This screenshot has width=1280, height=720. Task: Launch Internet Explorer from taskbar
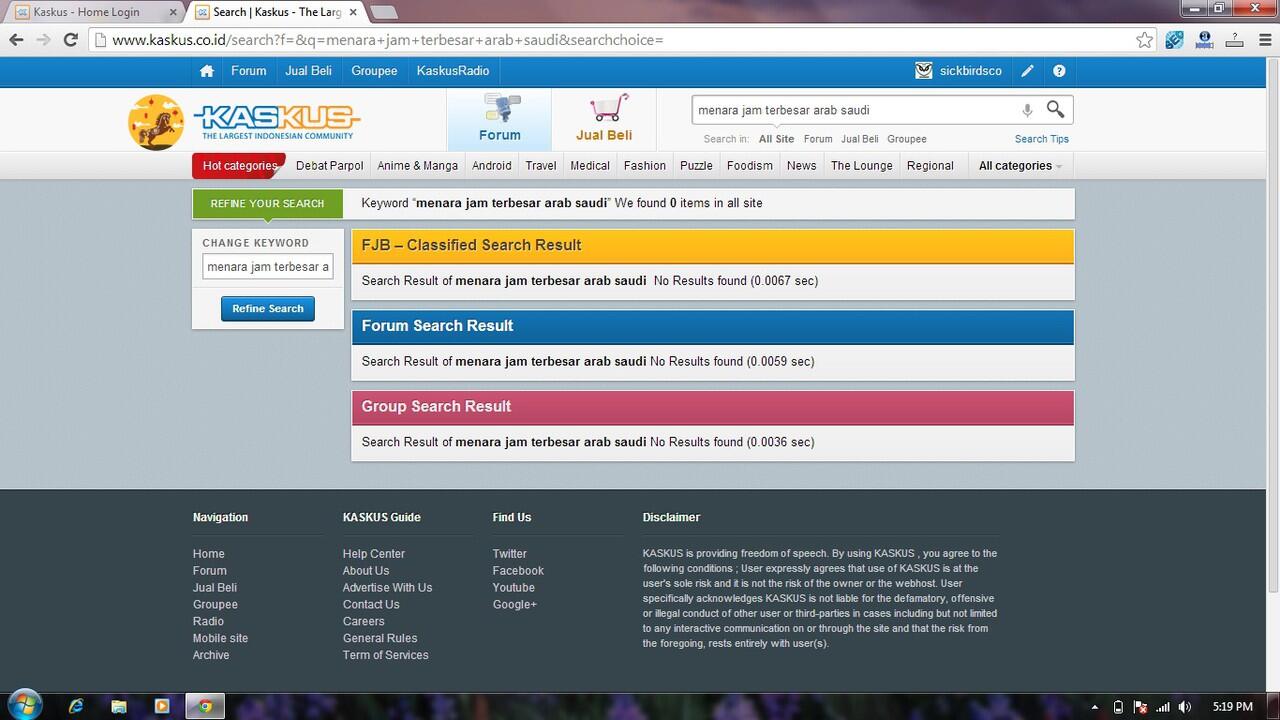point(76,706)
